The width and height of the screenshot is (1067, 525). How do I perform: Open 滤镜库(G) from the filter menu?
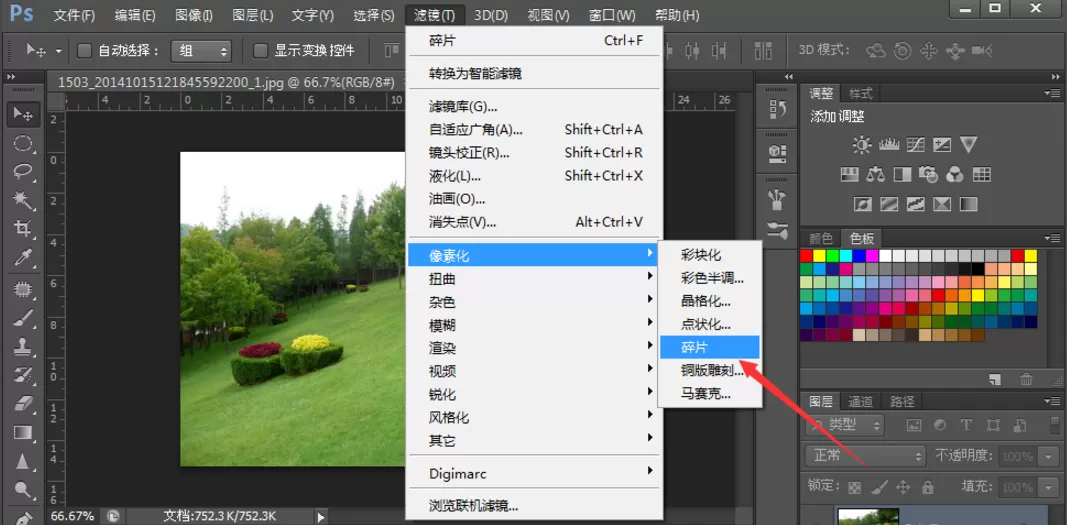534,107
